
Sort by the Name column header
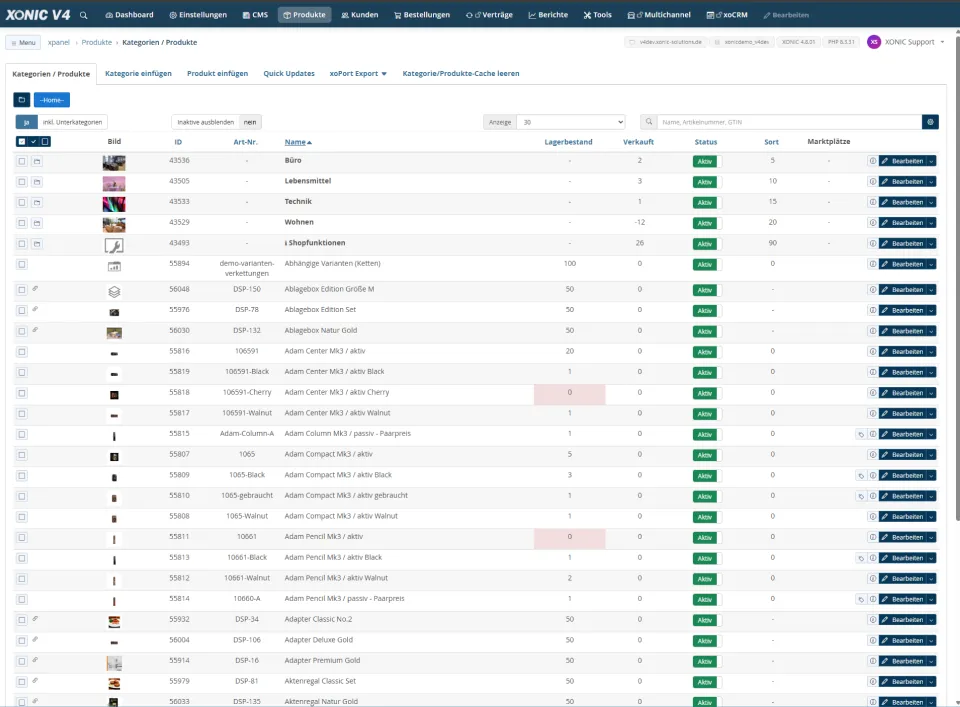pos(298,142)
